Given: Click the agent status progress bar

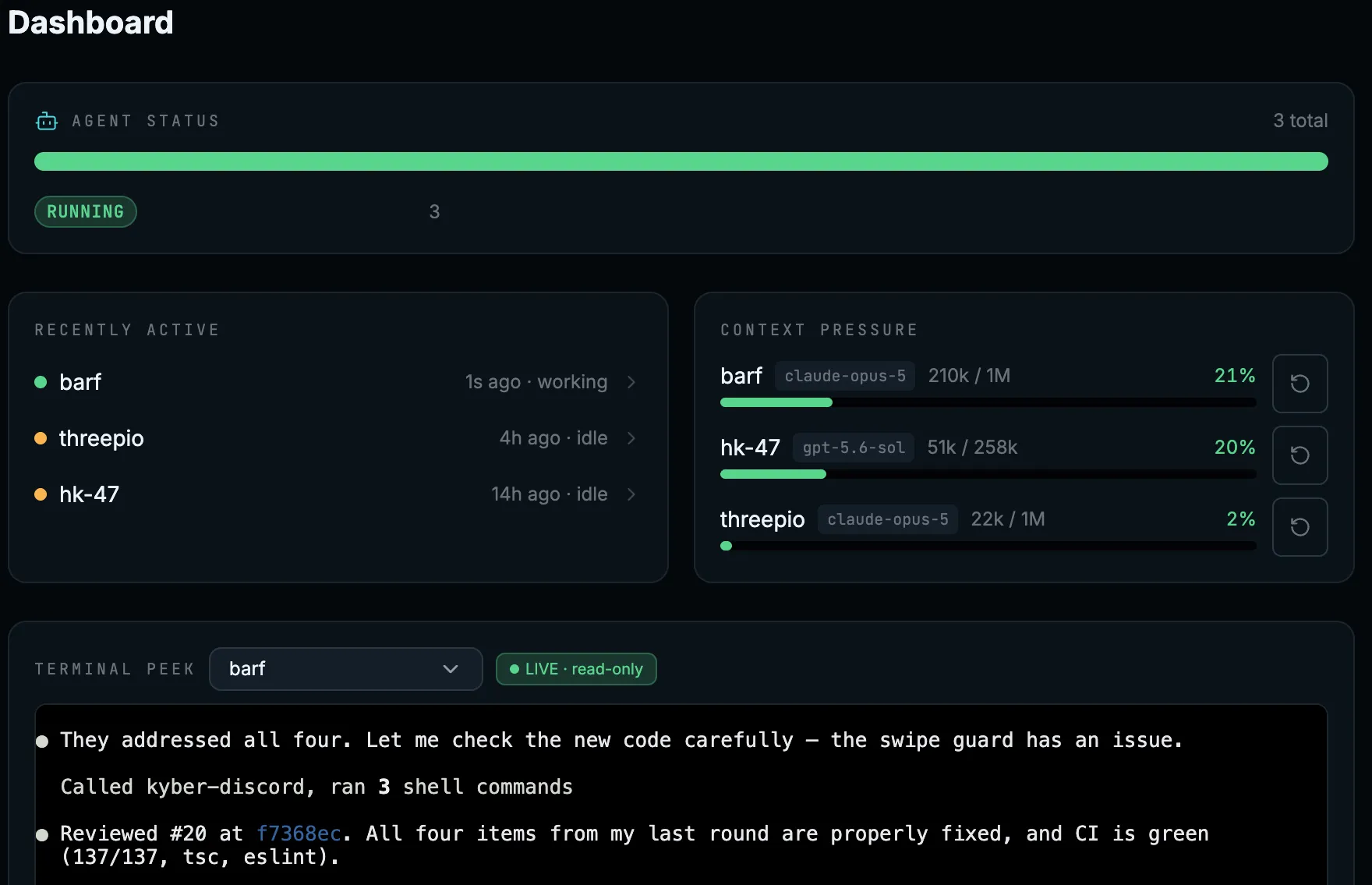Looking at the screenshot, I should coord(681,161).
